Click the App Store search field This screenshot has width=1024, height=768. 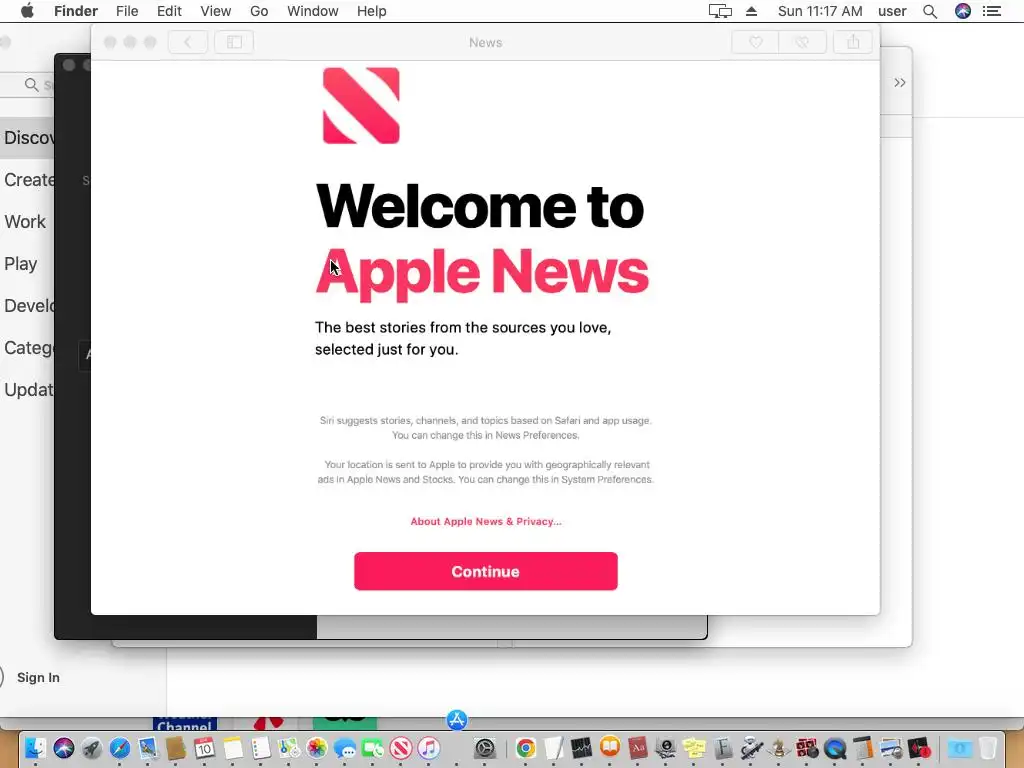pos(27,85)
